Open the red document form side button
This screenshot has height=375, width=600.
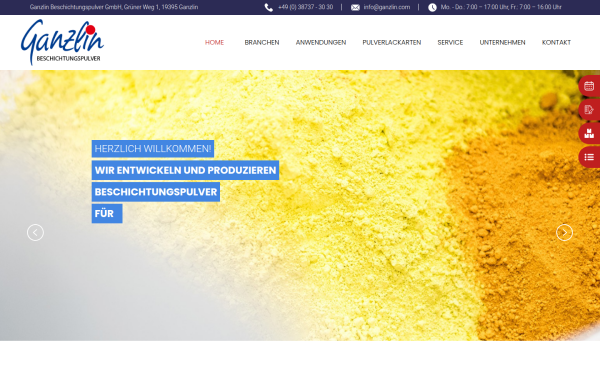click(x=589, y=110)
